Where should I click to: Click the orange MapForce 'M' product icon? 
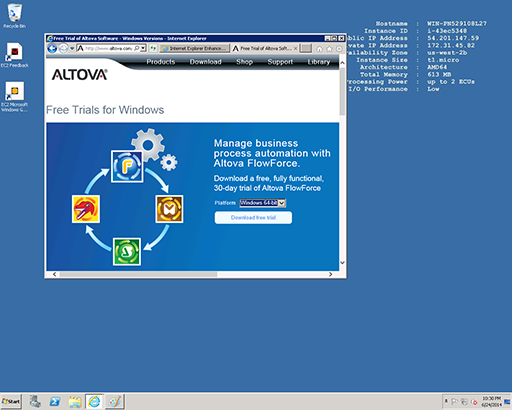169,209
